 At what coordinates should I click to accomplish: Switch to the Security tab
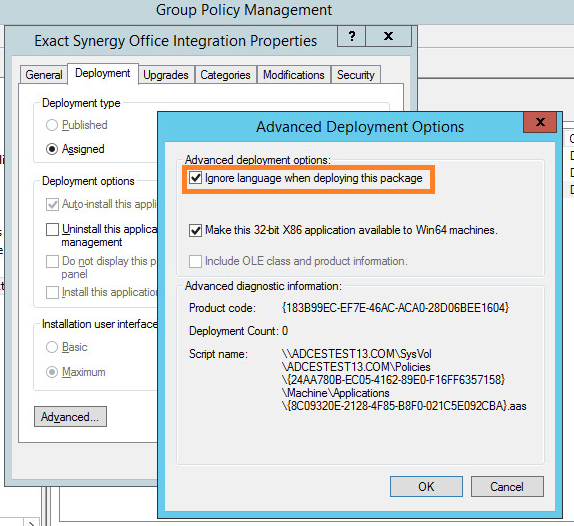point(356,75)
